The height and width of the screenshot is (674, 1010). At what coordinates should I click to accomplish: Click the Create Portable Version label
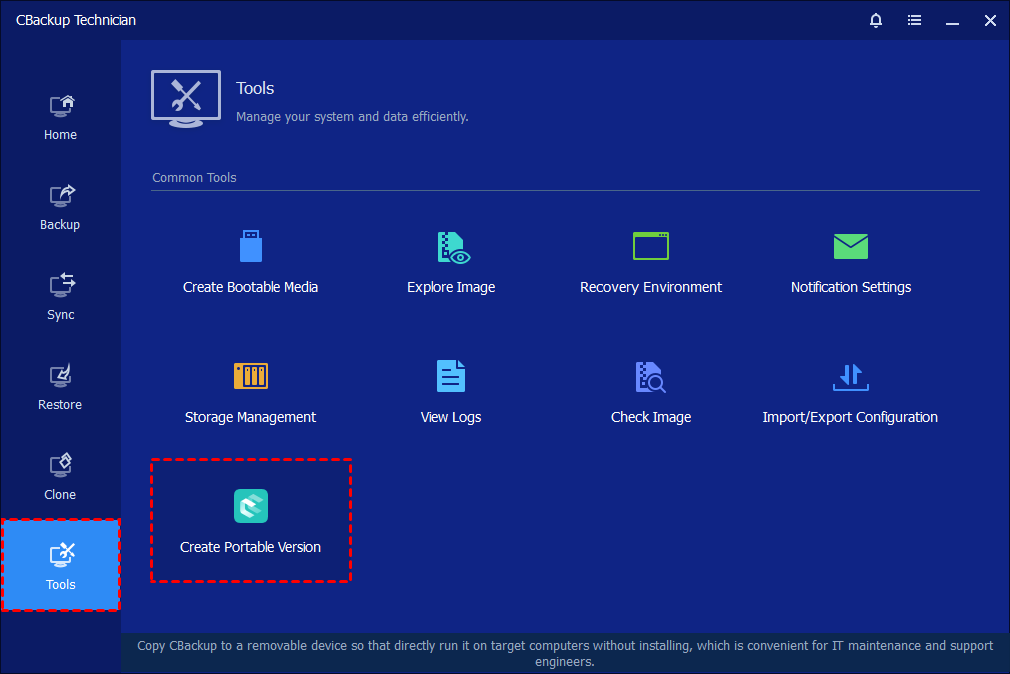pos(251,547)
